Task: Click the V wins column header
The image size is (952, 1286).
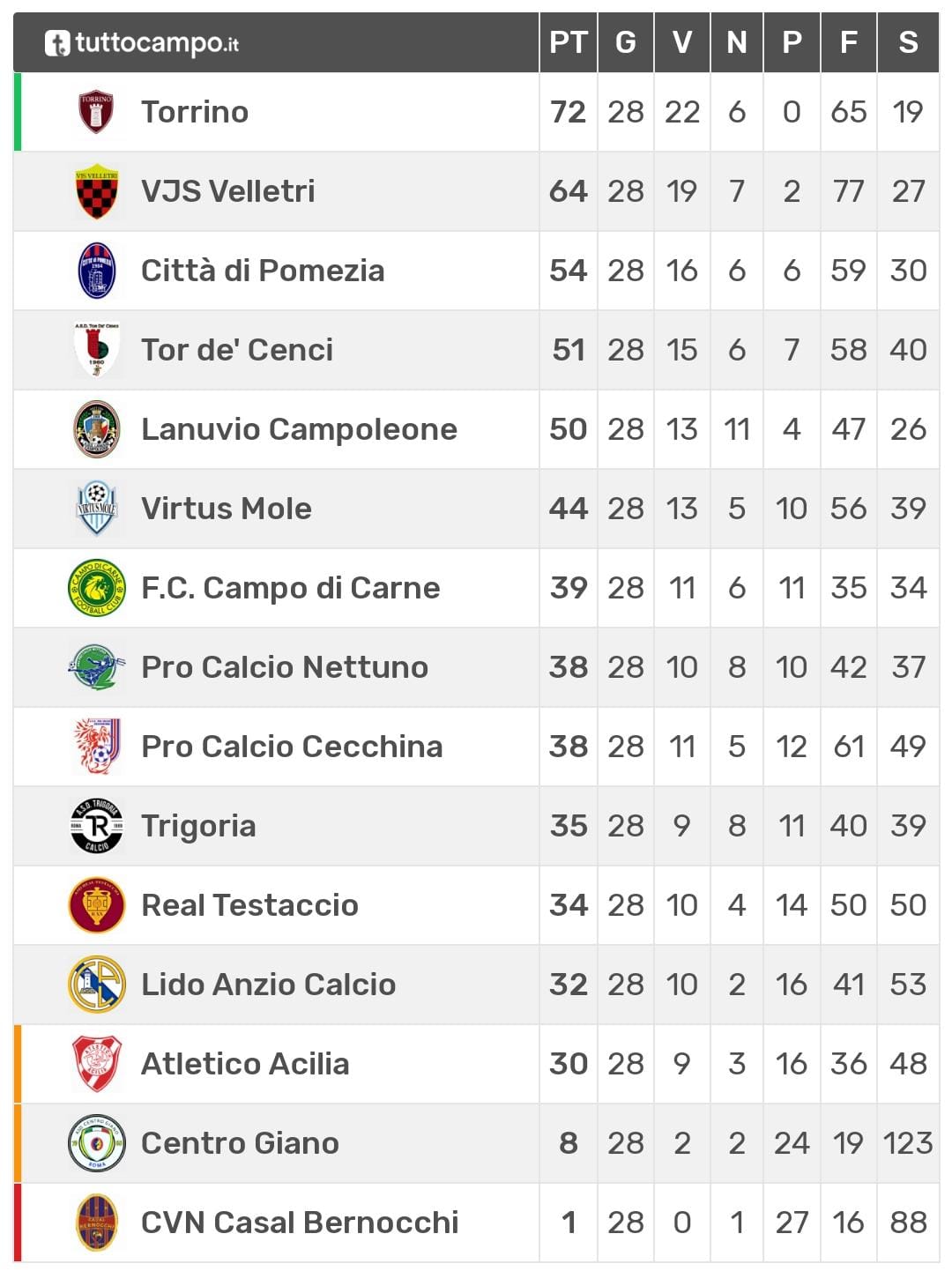Action: (x=681, y=42)
